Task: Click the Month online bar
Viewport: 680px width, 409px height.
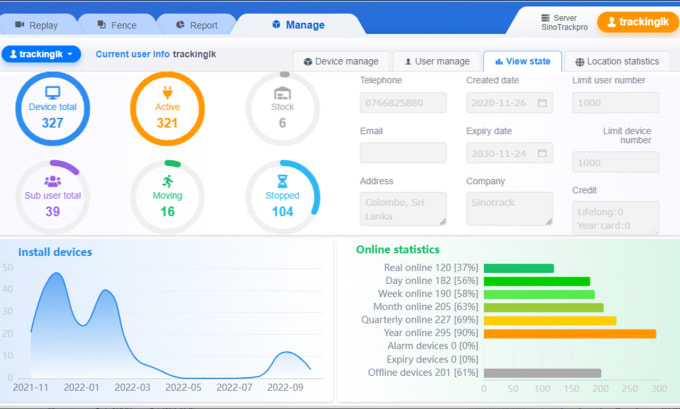Action: coord(544,308)
